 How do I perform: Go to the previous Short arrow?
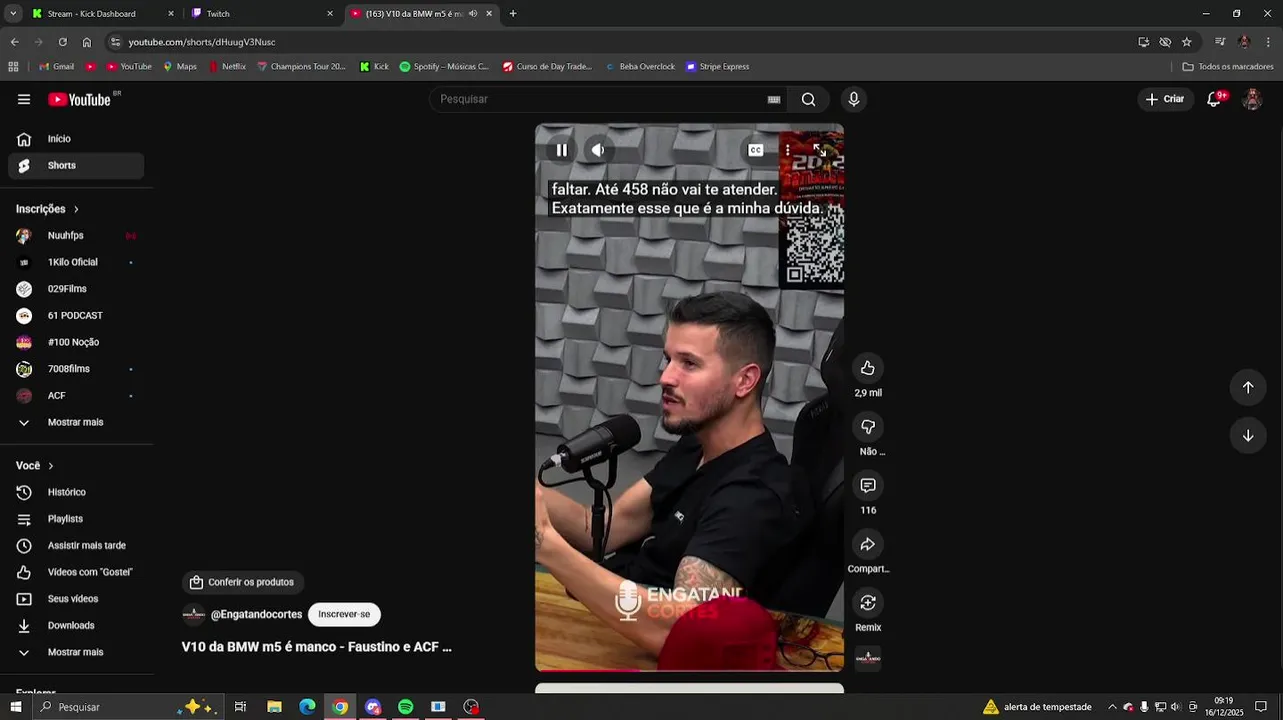click(1248, 387)
